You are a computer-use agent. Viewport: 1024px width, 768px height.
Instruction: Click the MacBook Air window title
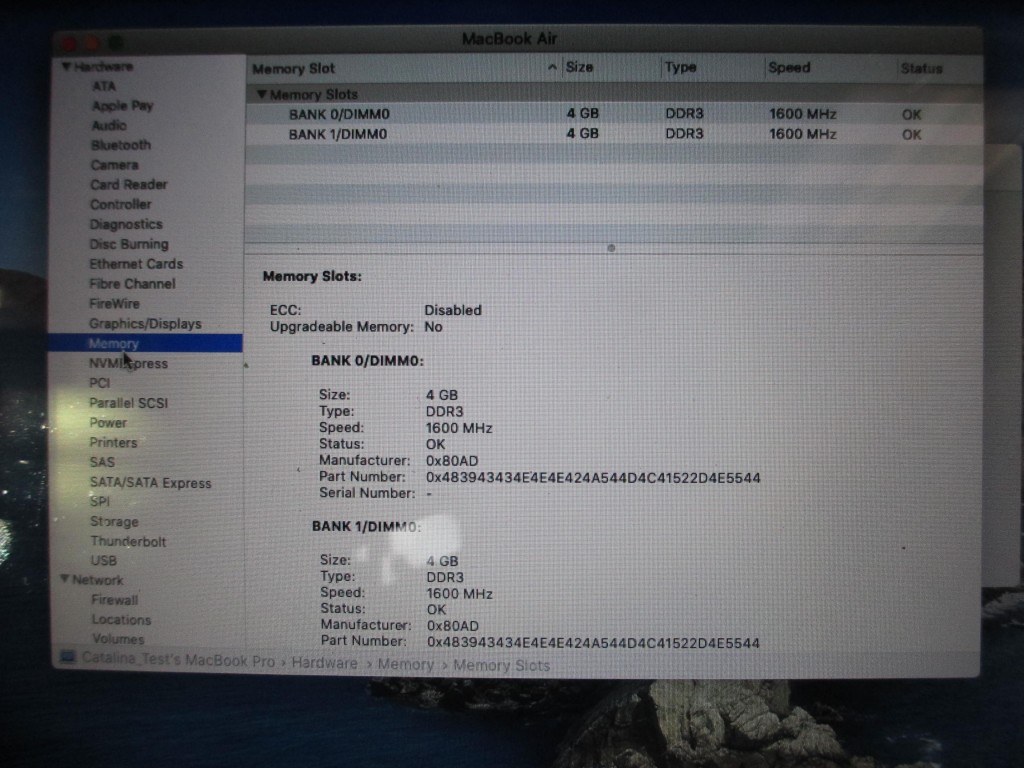tap(509, 39)
